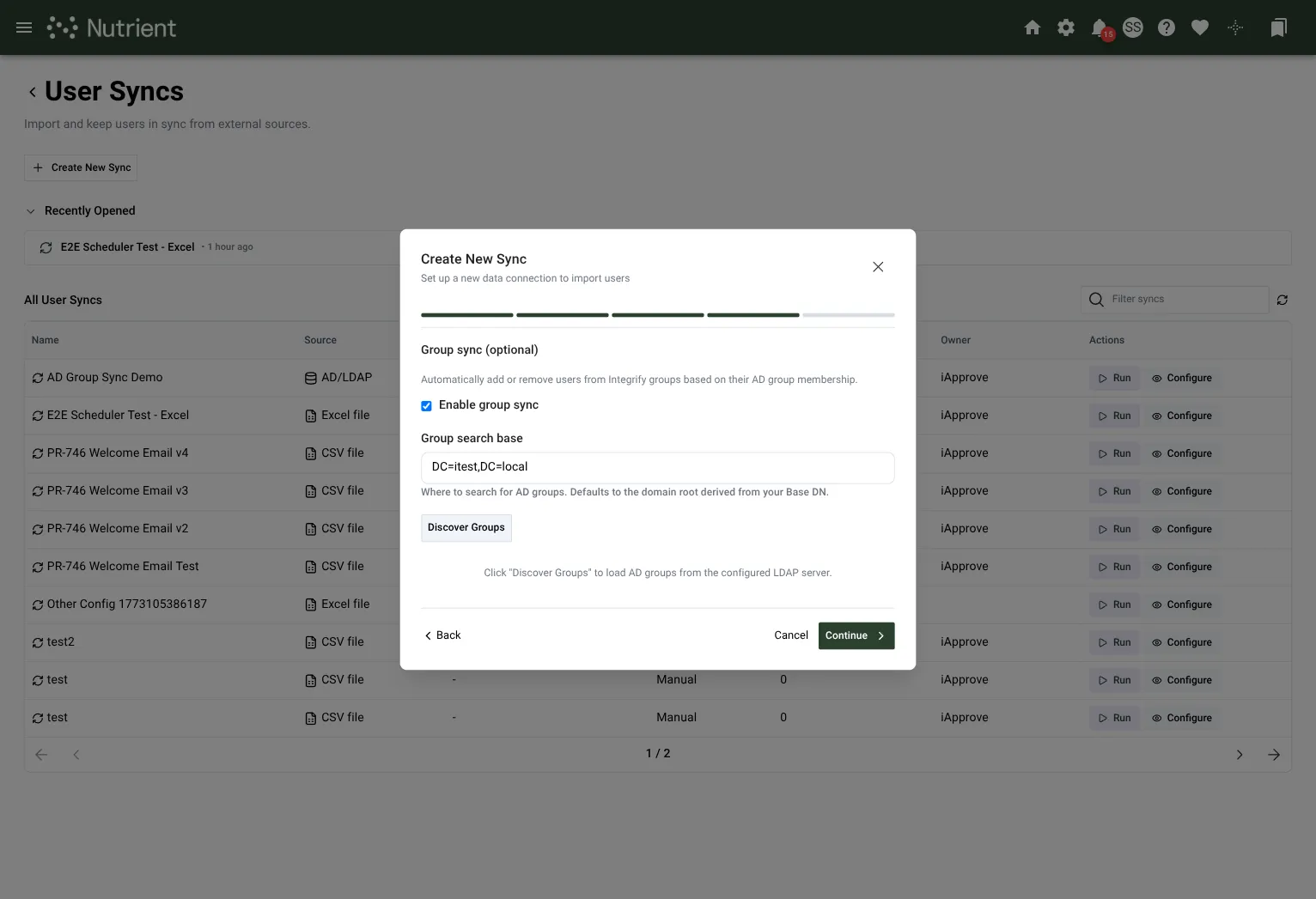Click the first progress step bar
This screenshot has height=899, width=1316.
467,315
